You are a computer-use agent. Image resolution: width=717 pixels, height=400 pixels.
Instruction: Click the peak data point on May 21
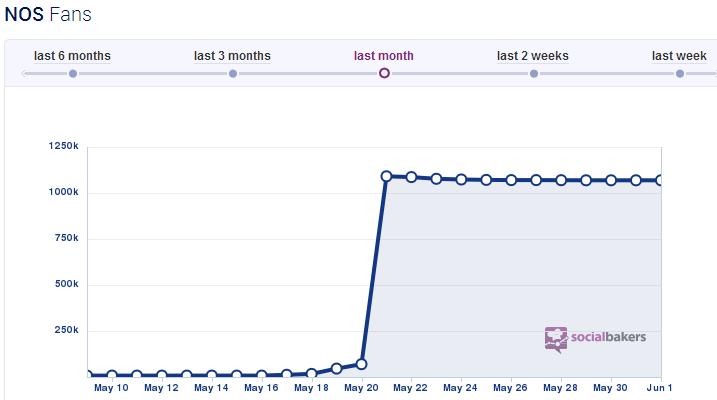pos(386,176)
